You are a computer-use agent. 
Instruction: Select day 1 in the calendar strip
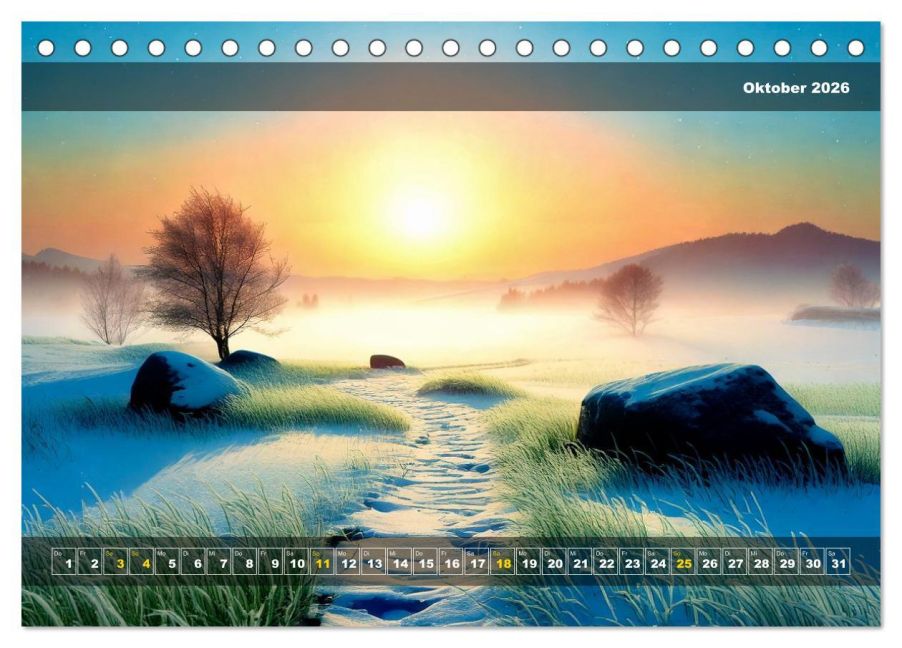click(x=64, y=561)
